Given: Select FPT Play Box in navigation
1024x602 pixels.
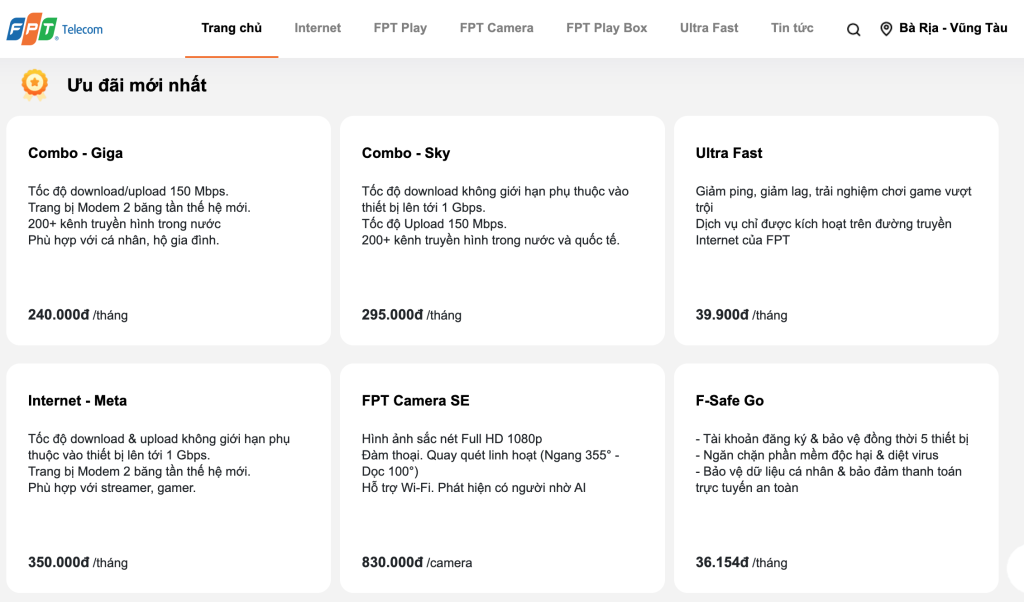Looking at the screenshot, I should click(607, 28).
